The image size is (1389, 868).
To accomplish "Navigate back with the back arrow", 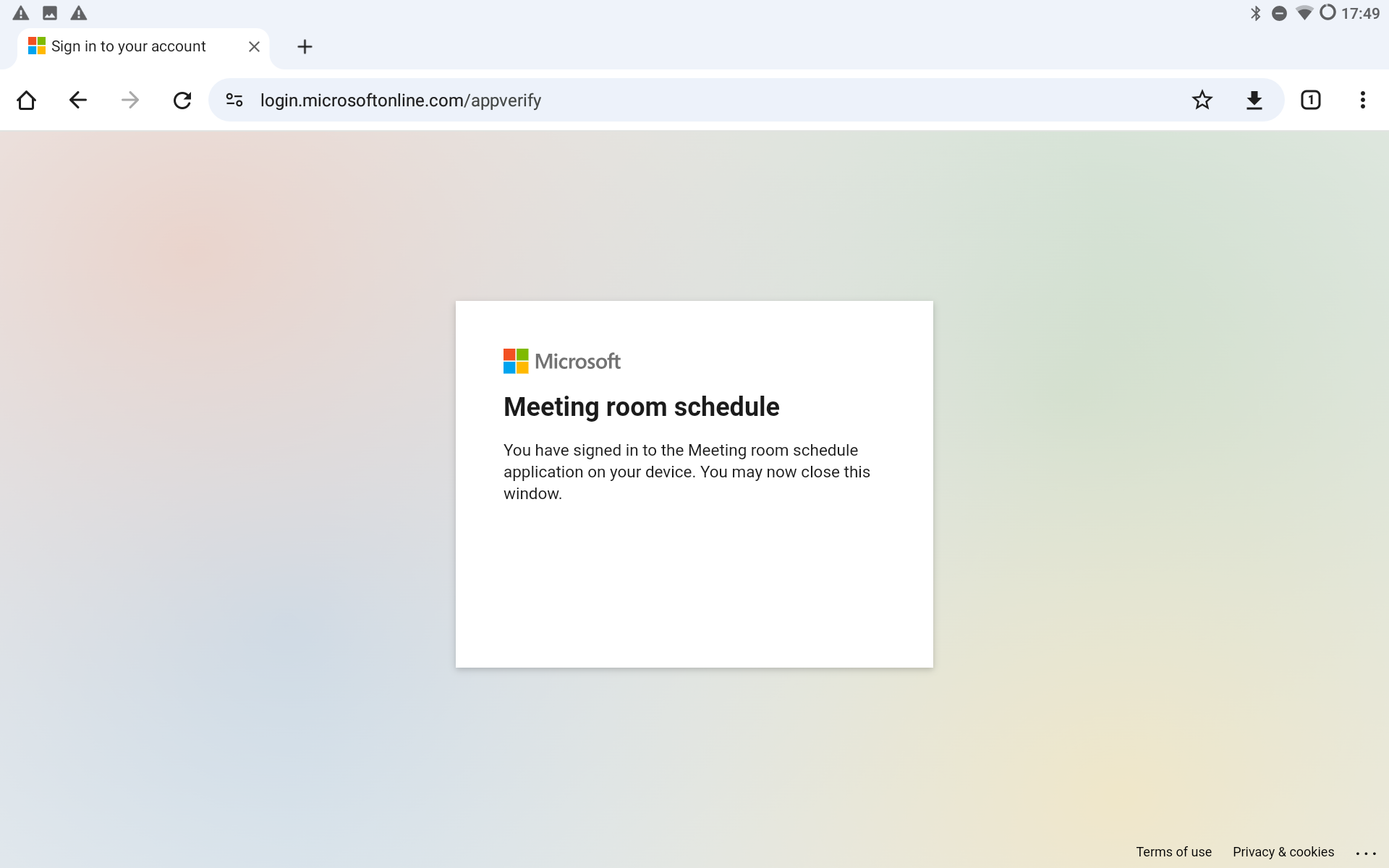I will (x=78, y=100).
